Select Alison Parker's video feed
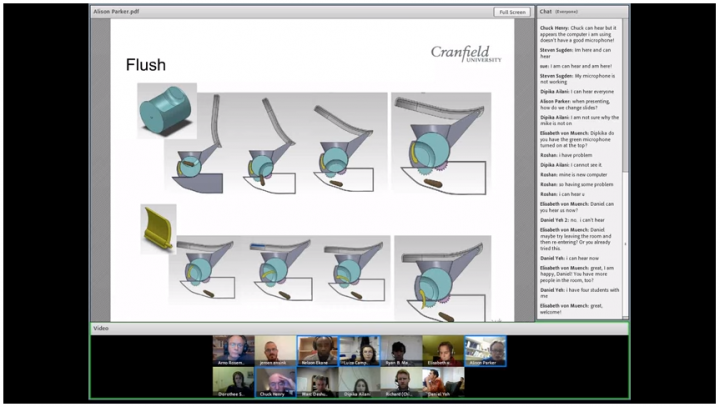The image size is (720, 407). click(x=485, y=350)
